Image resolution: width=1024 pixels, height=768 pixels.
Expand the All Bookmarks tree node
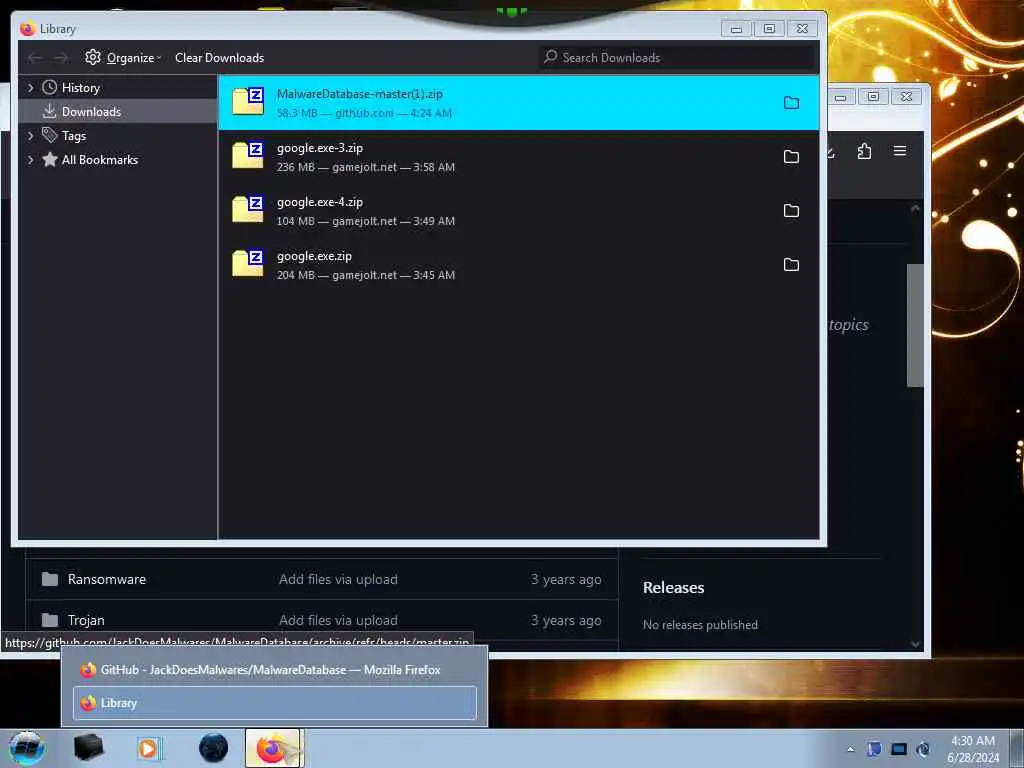30,159
